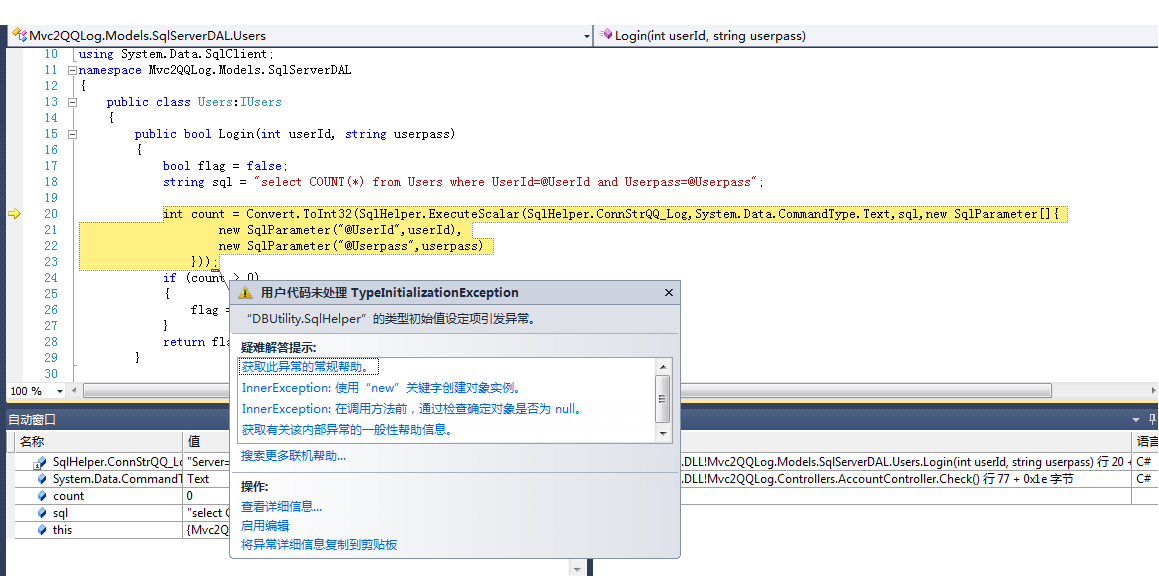Open the 查看详细信息 link

(x=281, y=507)
